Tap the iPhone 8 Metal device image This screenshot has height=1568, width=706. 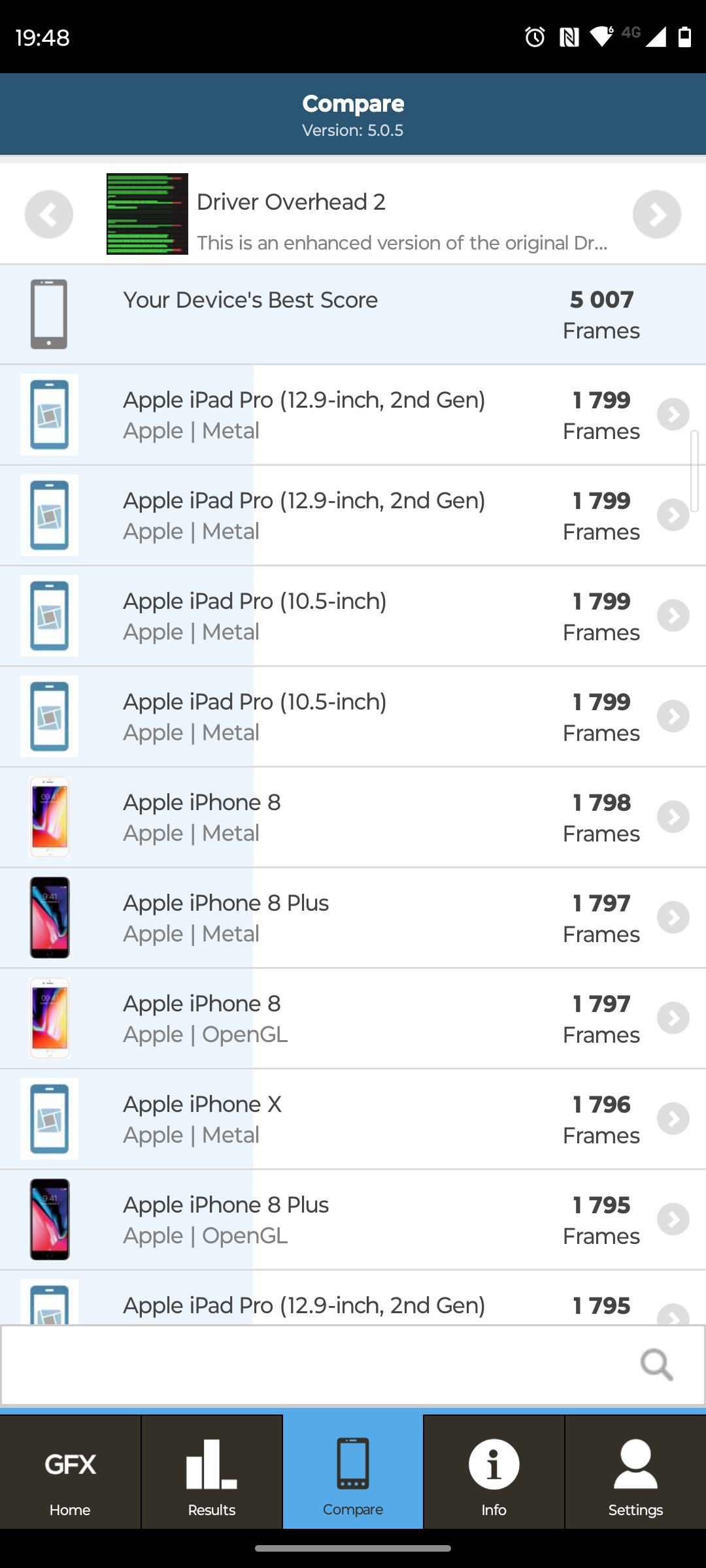click(49, 817)
